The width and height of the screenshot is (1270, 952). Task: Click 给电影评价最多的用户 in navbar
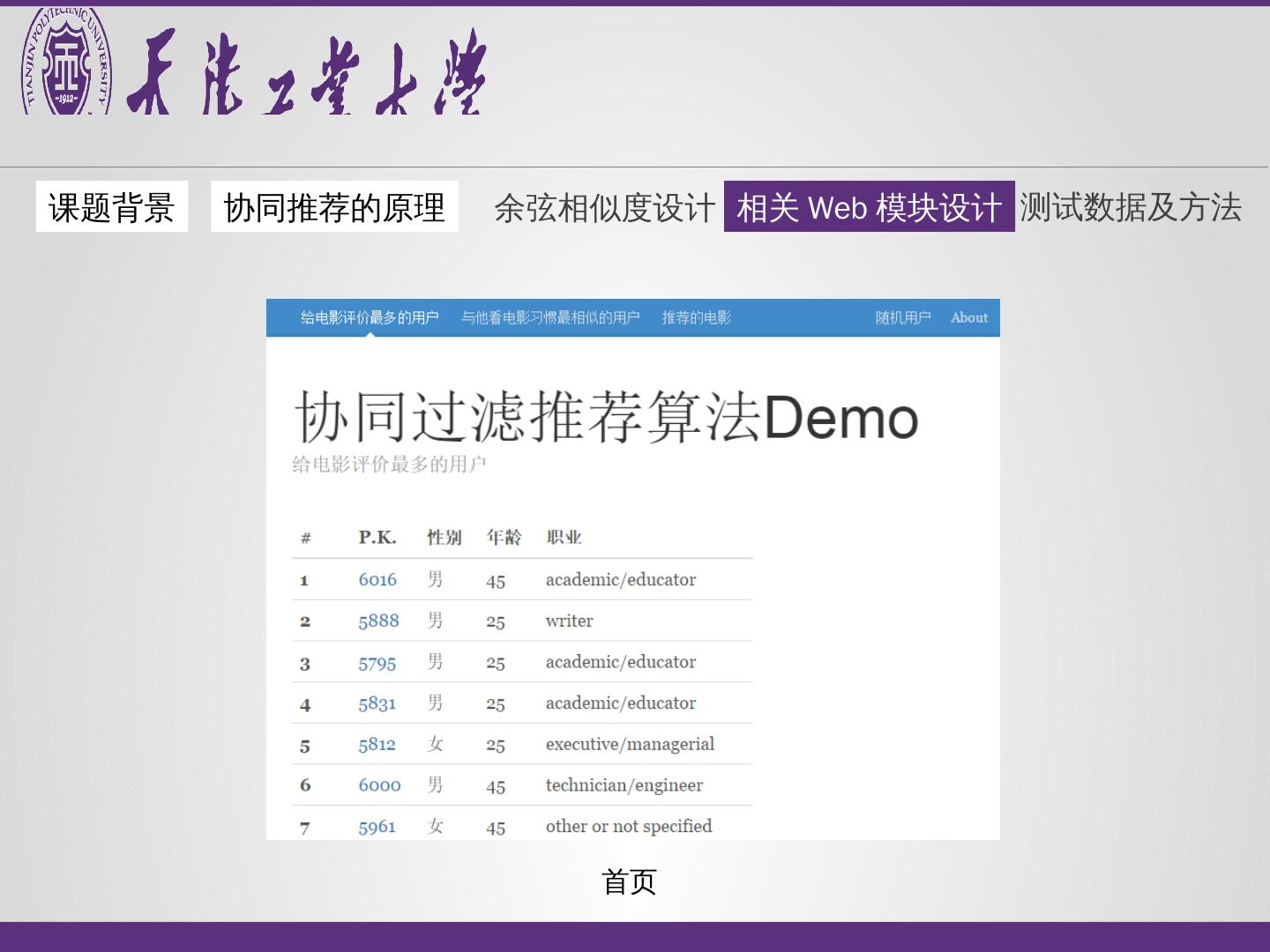point(370,317)
